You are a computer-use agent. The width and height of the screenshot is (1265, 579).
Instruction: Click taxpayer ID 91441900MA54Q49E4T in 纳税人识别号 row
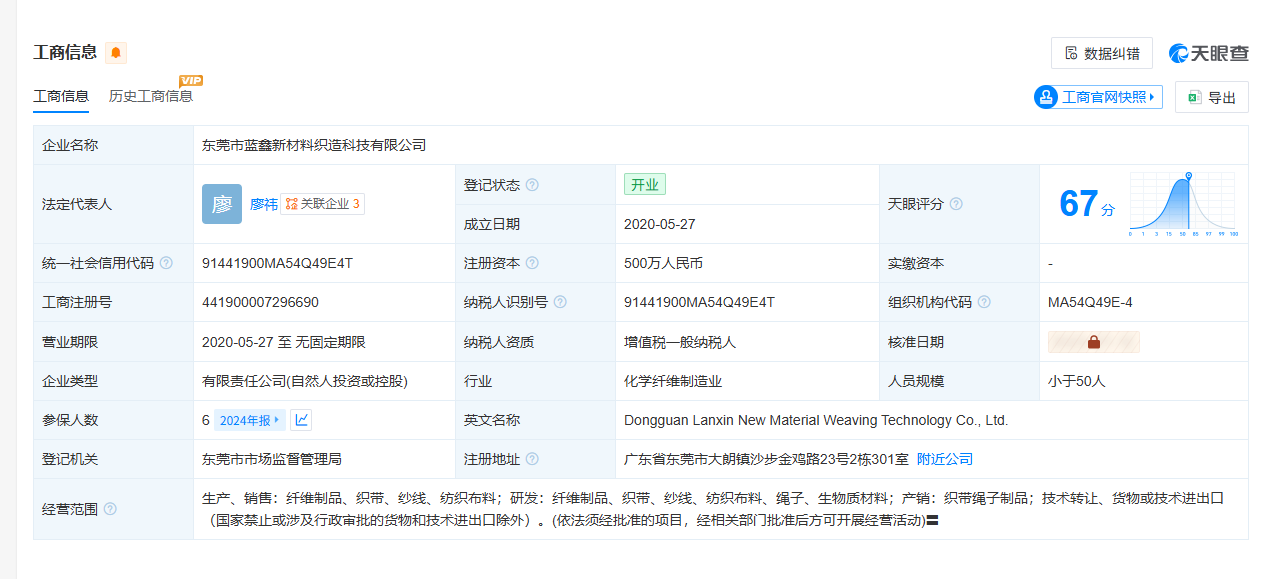click(699, 302)
